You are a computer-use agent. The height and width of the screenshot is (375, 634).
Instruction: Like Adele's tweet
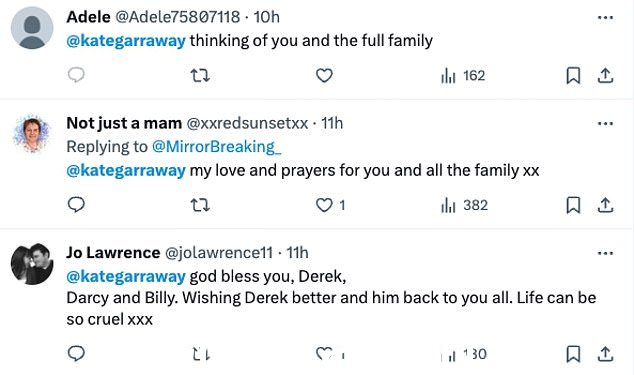324,76
